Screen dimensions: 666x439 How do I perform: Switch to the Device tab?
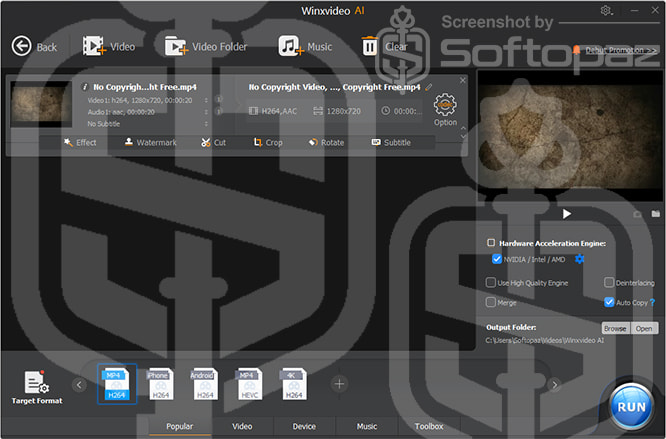pyautogui.click(x=304, y=426)
